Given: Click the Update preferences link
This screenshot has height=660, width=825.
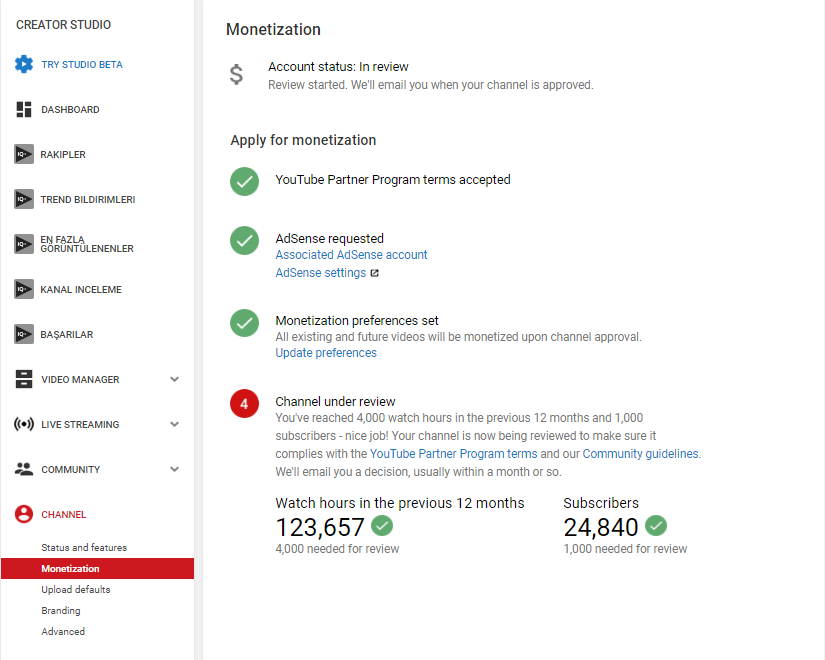Looking at the screenshot, I should point(326,353).
